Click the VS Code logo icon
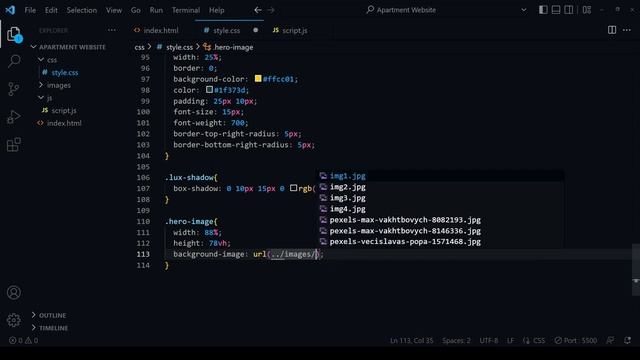Viewport: 640px width, 360px height. point(10,10)
